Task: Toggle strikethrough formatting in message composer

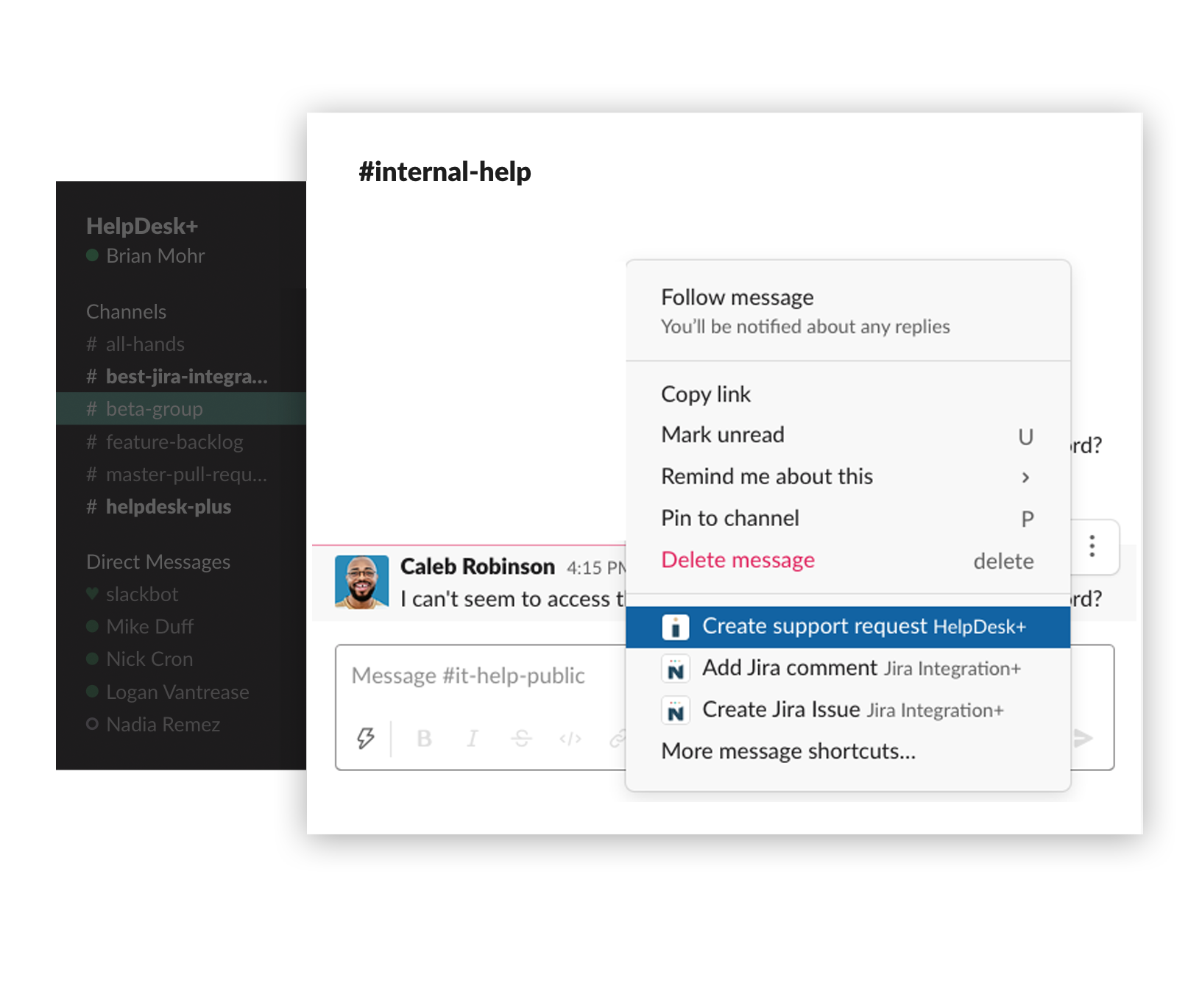Action: coord(522,738)
